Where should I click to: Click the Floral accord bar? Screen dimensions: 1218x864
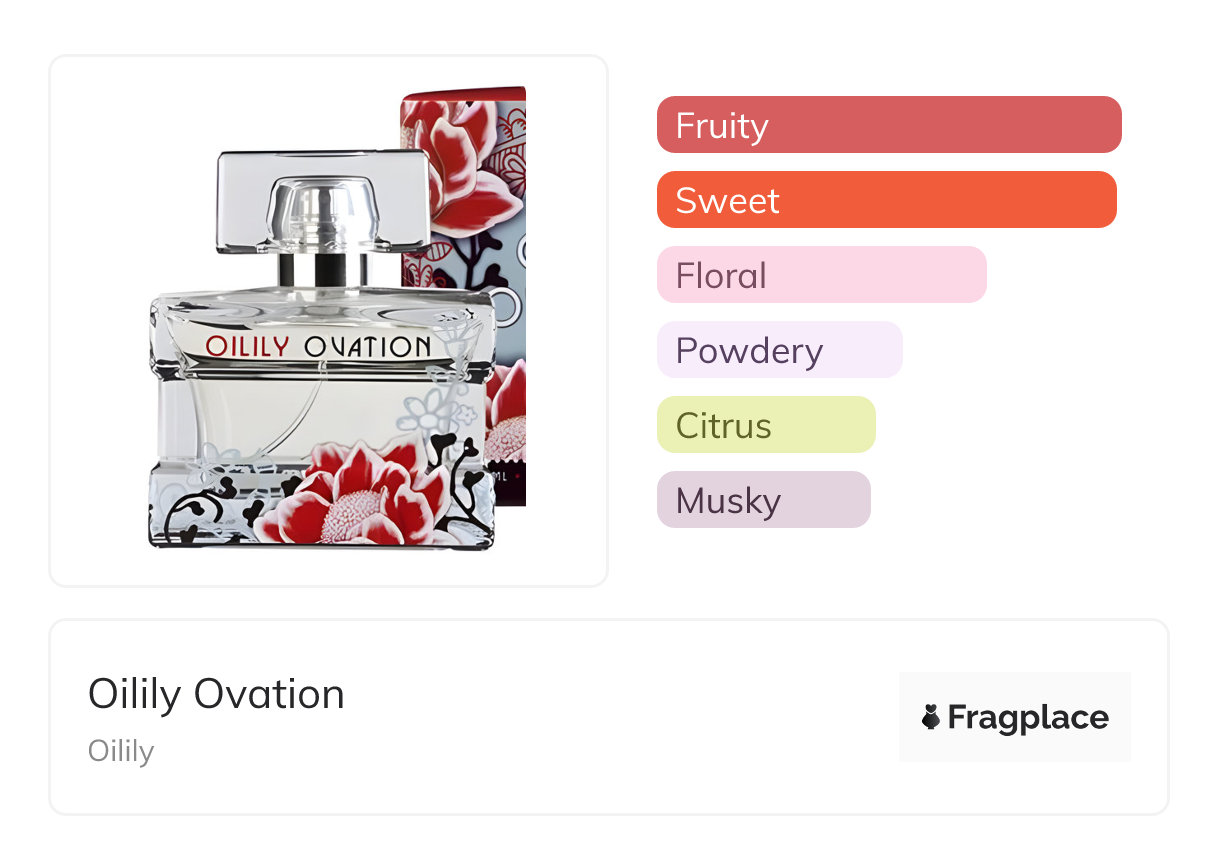click(x=821, y=275)
